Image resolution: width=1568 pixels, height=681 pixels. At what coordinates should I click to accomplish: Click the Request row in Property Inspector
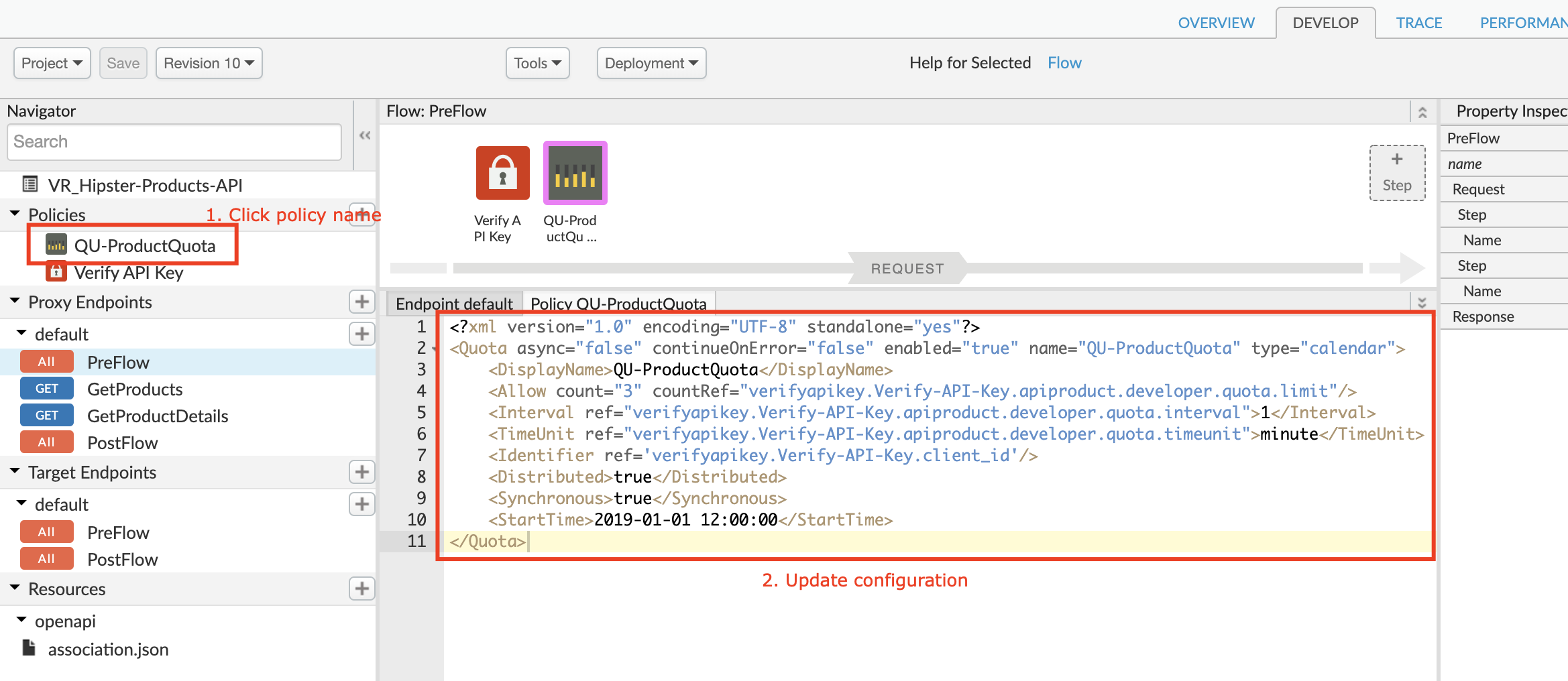coord(1504,189)
